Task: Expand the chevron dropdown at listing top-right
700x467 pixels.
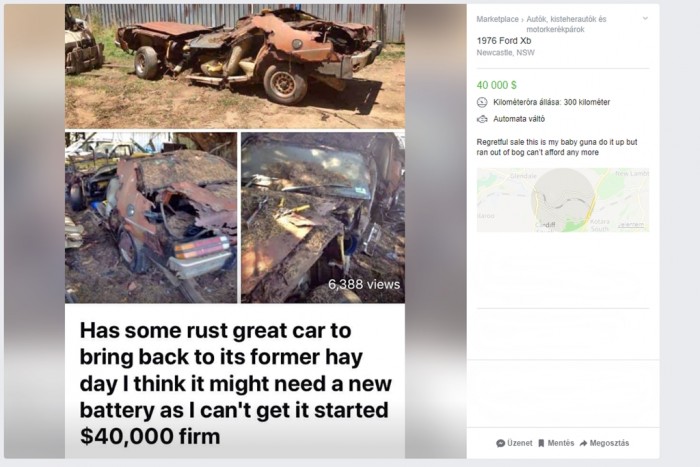Action: [x=645, y=18]
